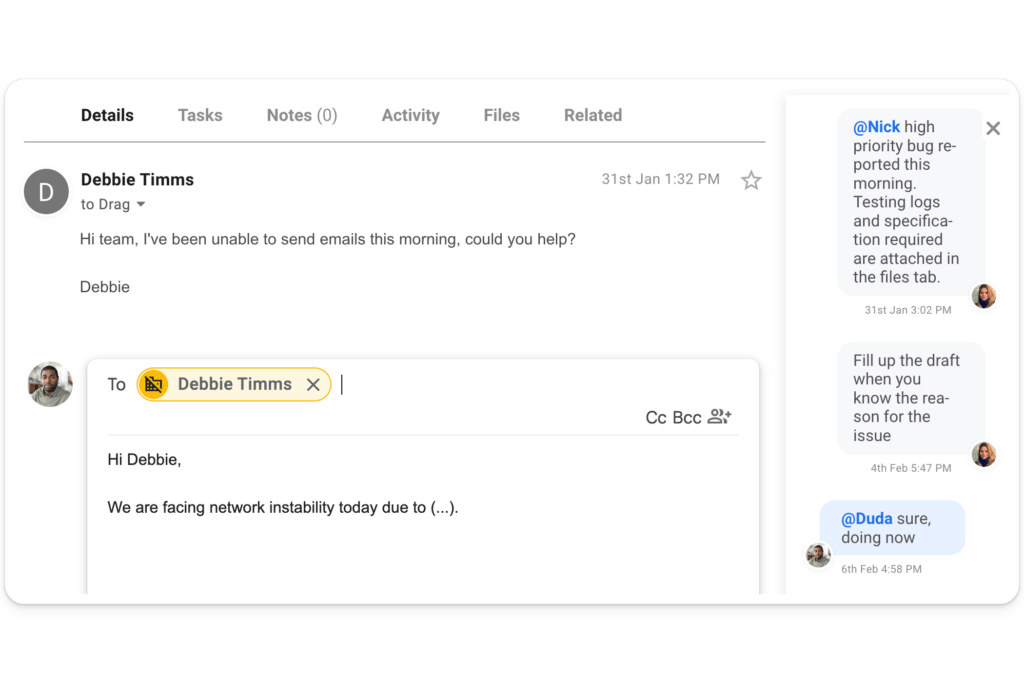
Task: Click the composer sender avatar thumbnail
Action: tap(49, 383)
